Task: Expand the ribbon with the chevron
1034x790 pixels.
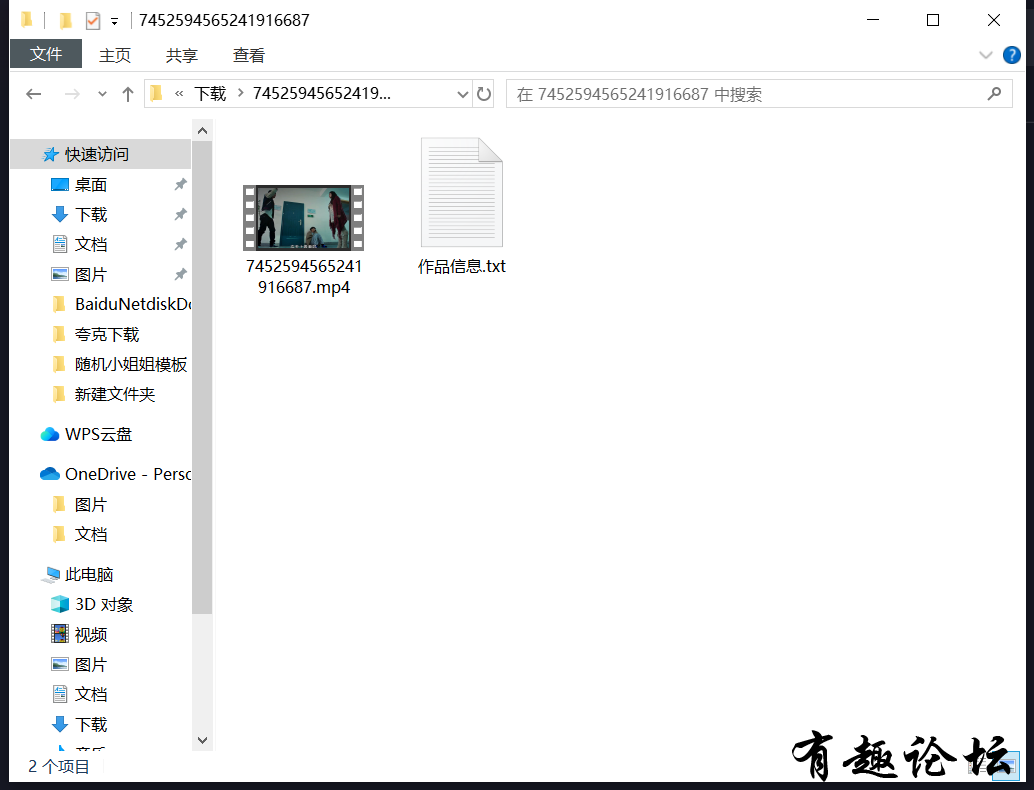Action: (x=985, y=55)
